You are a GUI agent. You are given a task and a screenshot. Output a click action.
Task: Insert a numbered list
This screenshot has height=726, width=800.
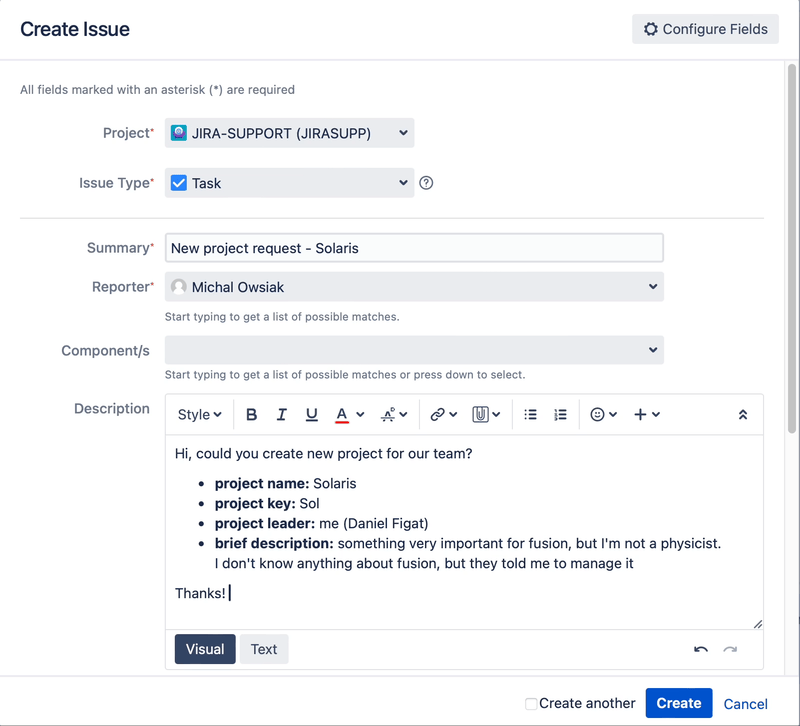point(560,415)
